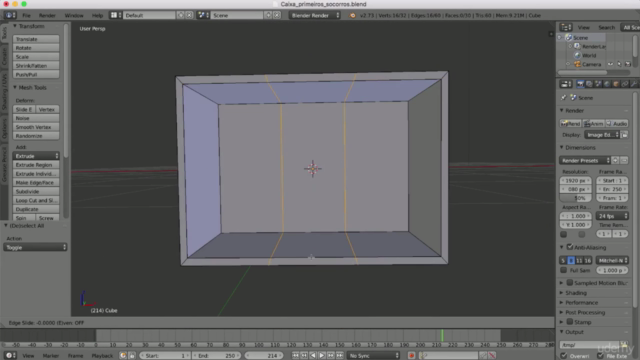
Task: Open the Info editor type selector
Action: point(10,15)
